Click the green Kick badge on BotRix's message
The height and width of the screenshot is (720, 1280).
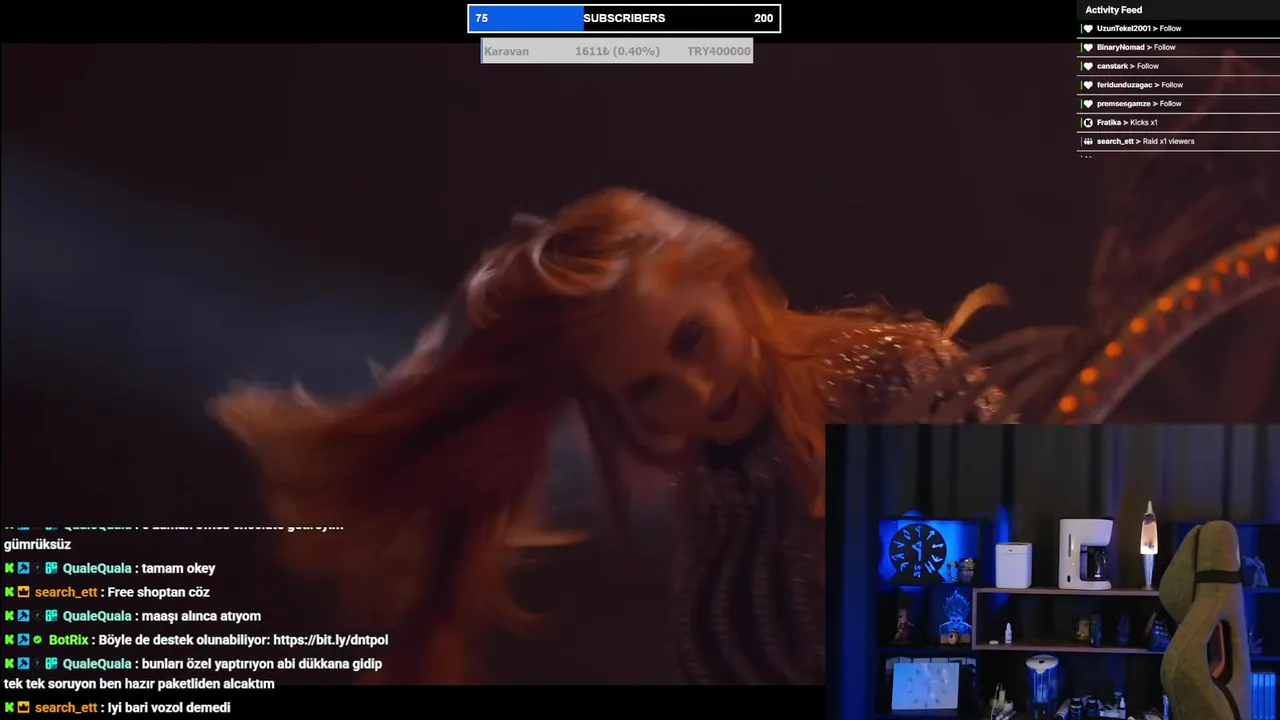point(9,640)
